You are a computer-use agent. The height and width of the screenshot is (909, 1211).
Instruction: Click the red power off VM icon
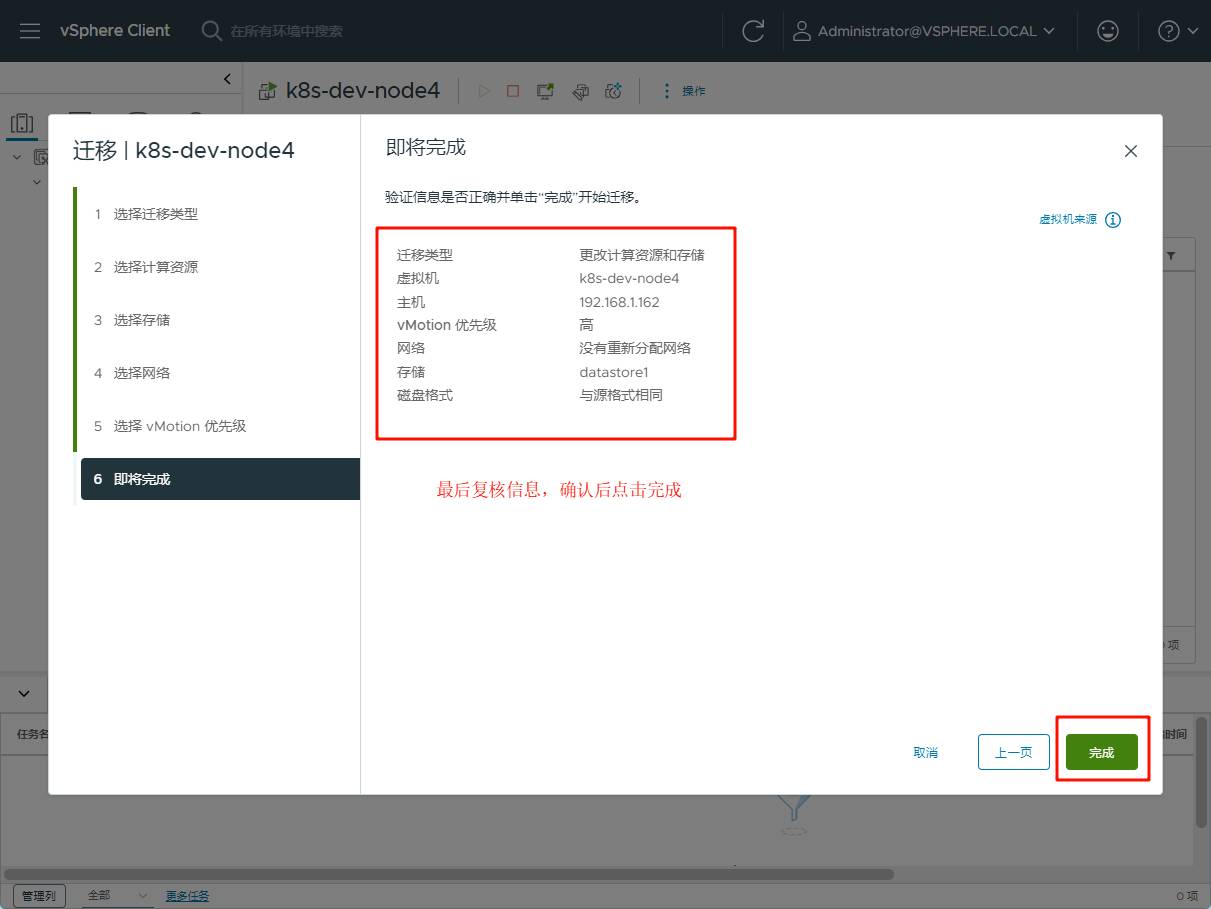pyautogui.click(x=513, y=91)
